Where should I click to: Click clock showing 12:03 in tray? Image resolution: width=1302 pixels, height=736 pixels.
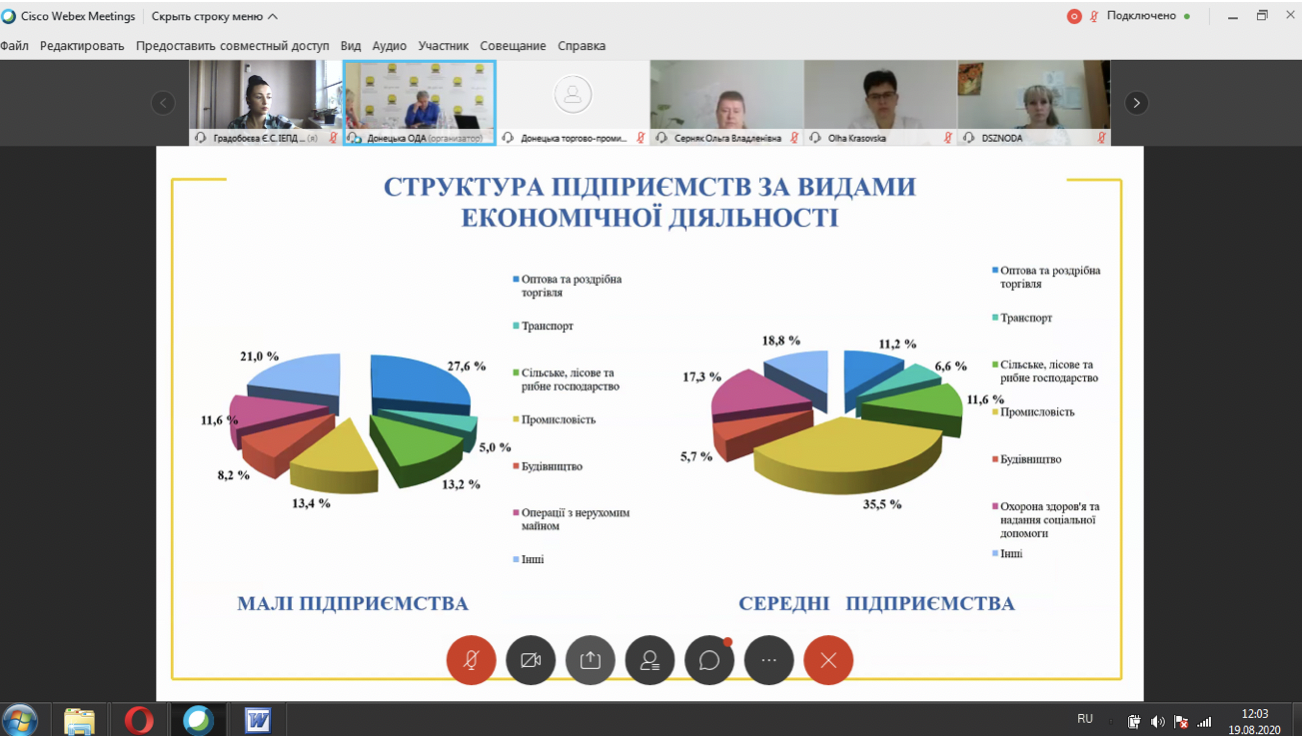(x=1254, y=714)
